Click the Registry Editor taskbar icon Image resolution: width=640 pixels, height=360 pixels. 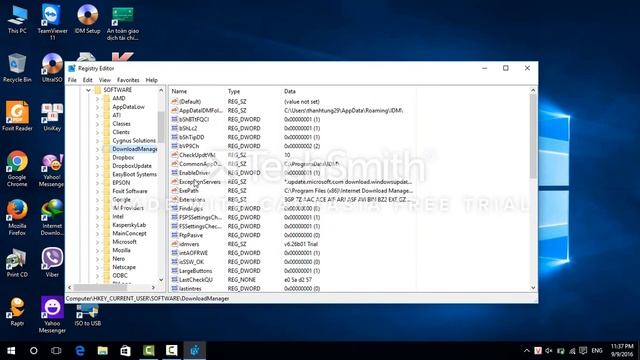(195, 351)
